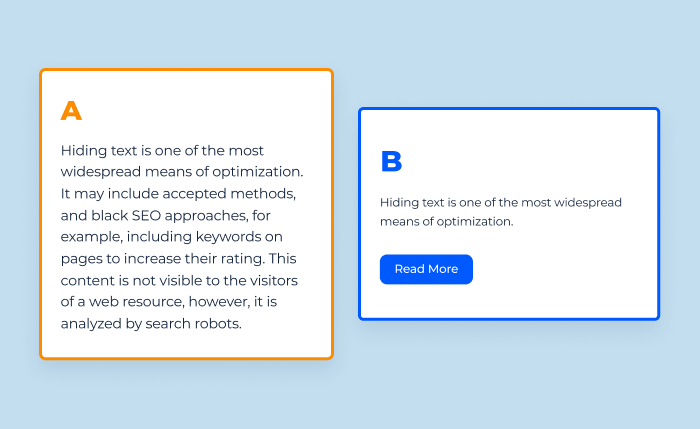Click card B's line "means of optimization."
The image size is (700, 429).
tap(446, 221)
